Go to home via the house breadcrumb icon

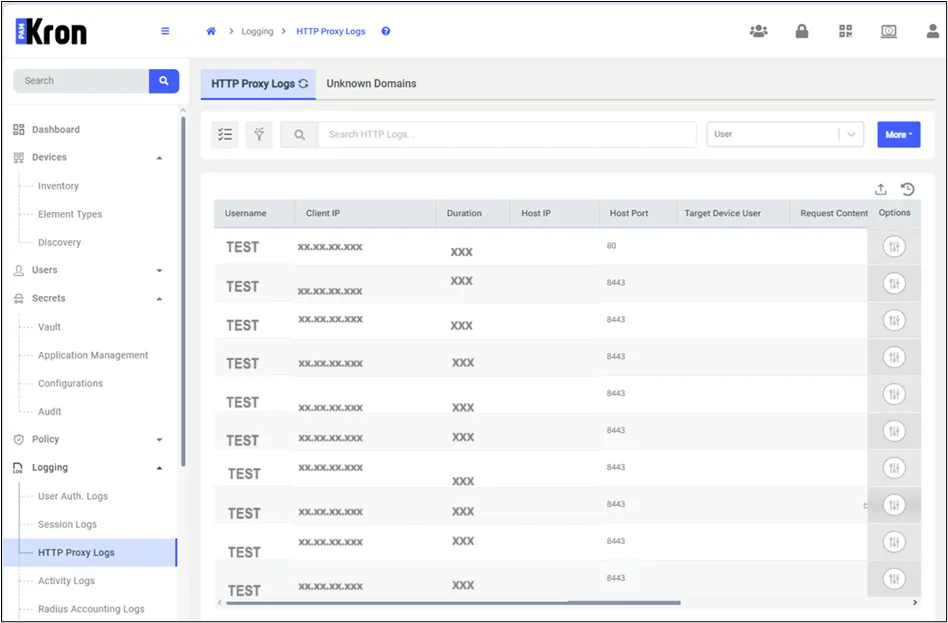tap(211, 31)
